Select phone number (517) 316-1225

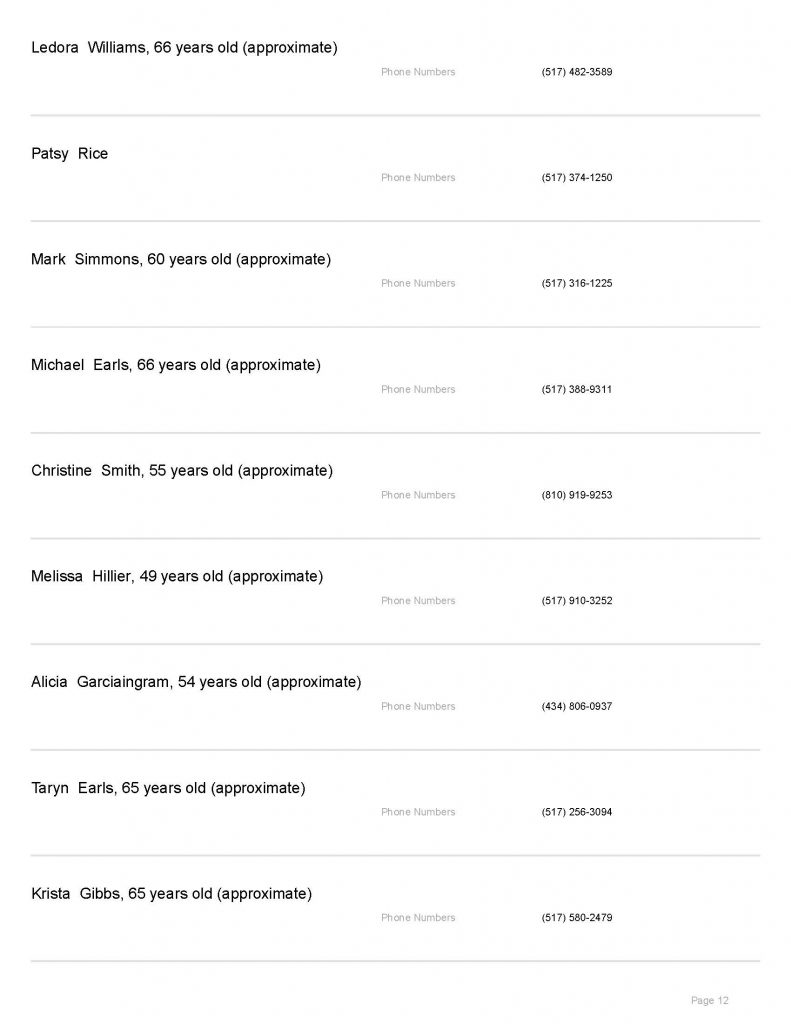(576, 284)
